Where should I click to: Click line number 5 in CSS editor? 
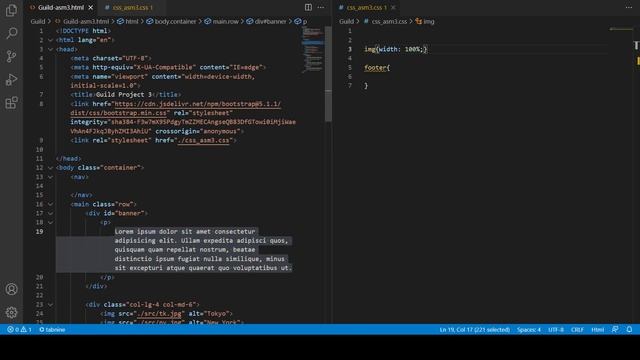[x=350, y=67]
